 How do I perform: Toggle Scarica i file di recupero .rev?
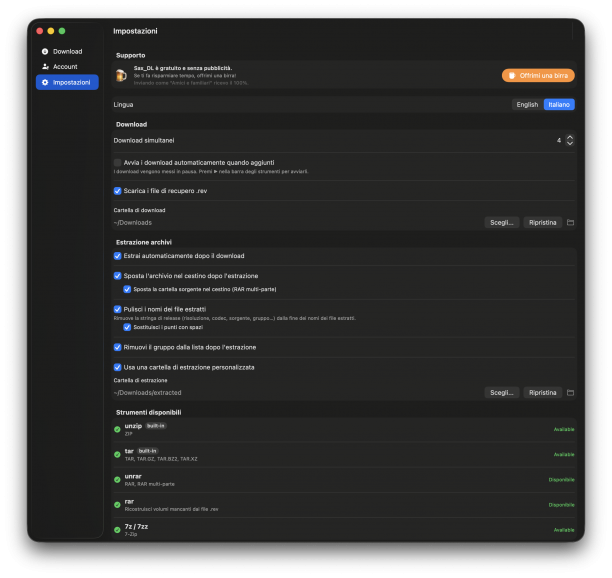click(117, 191)
